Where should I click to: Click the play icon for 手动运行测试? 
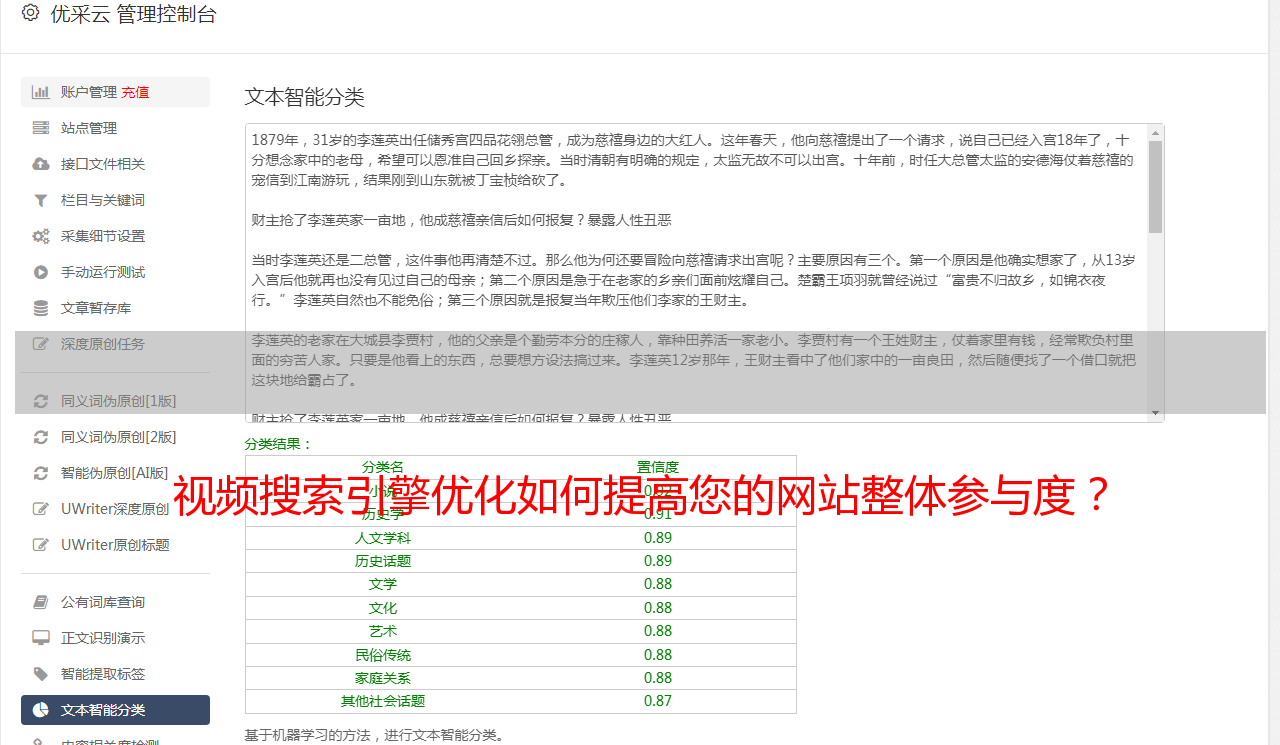tap(41, 272)
